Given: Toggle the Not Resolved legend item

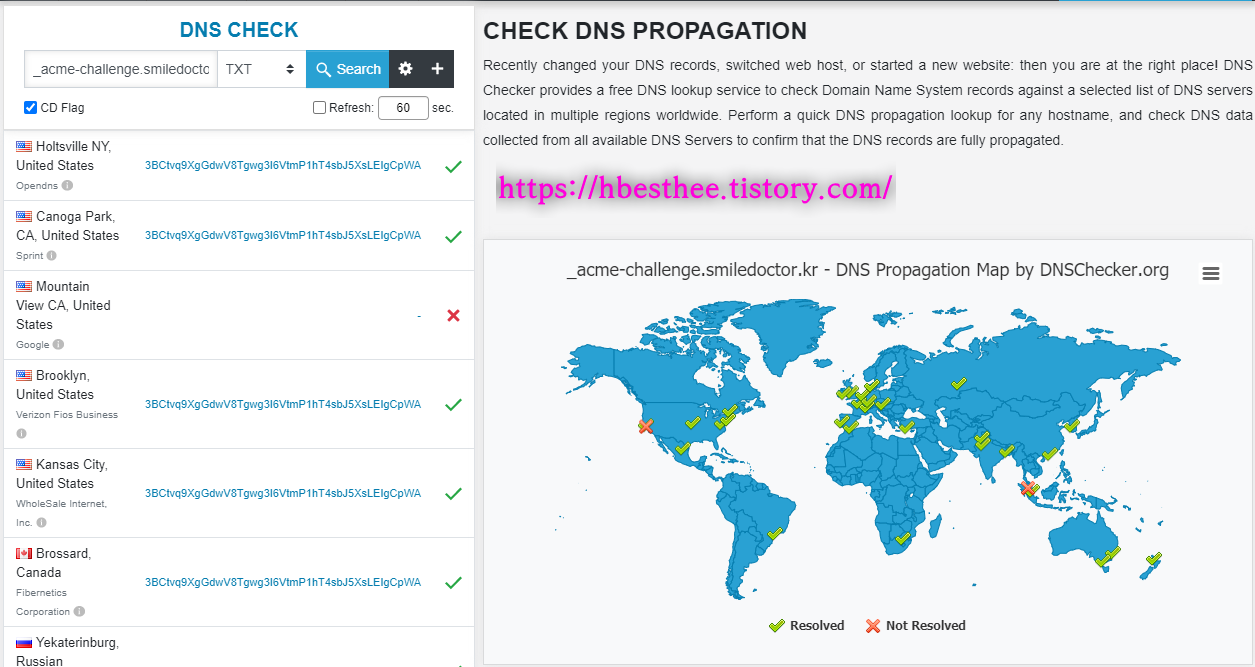Looking at the screenshot, I should (915, 626).
